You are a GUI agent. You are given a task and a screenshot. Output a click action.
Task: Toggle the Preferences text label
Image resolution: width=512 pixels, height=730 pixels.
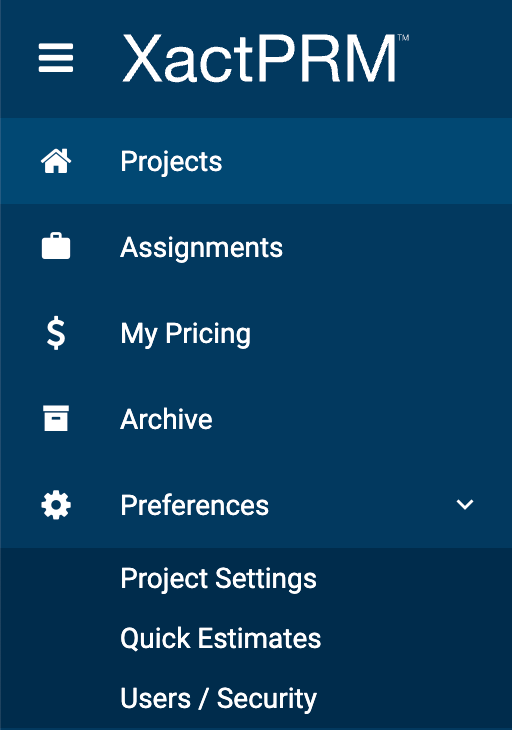195,505
